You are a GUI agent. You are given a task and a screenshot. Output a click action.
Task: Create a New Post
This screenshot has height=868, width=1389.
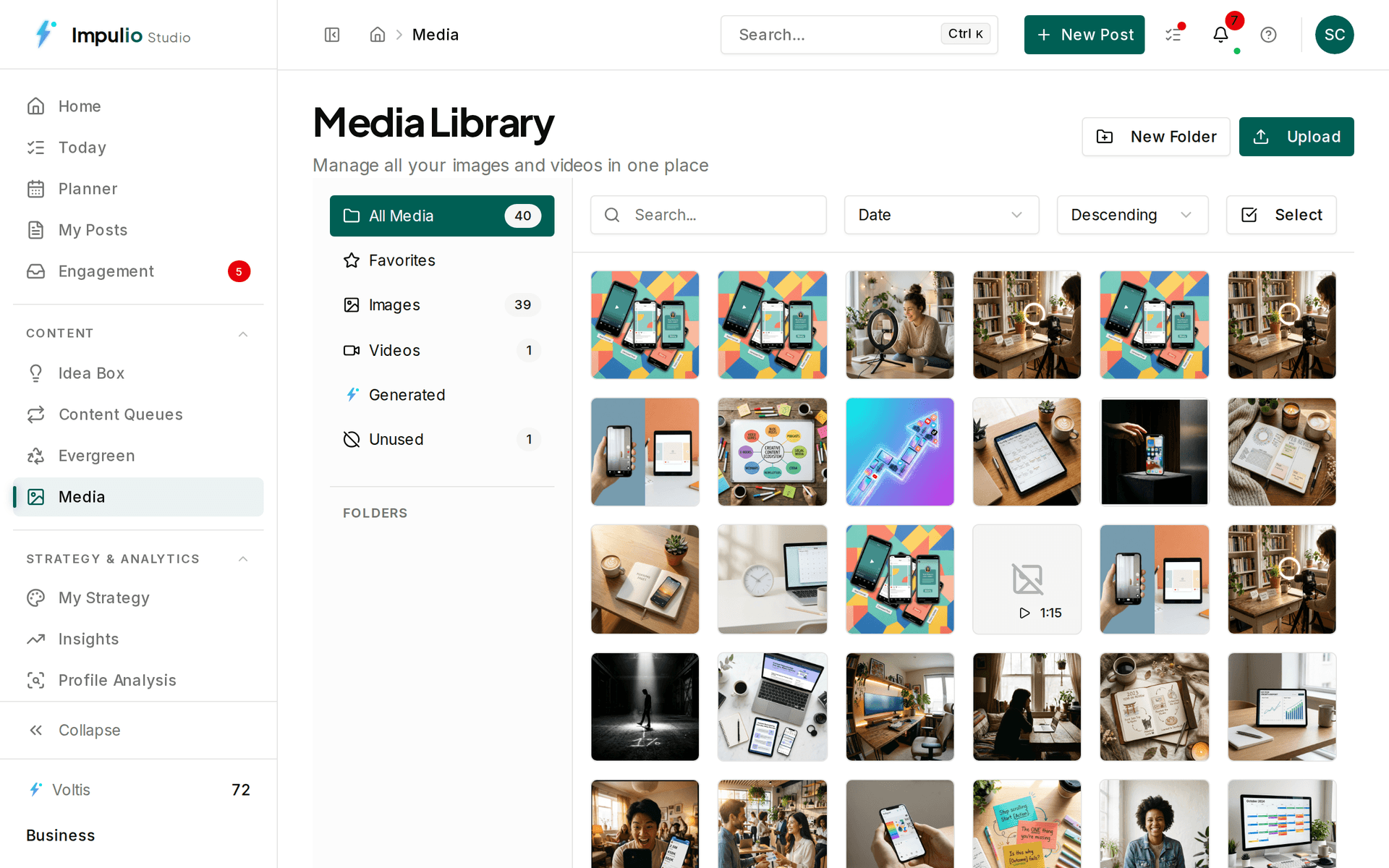[1084, 35]
